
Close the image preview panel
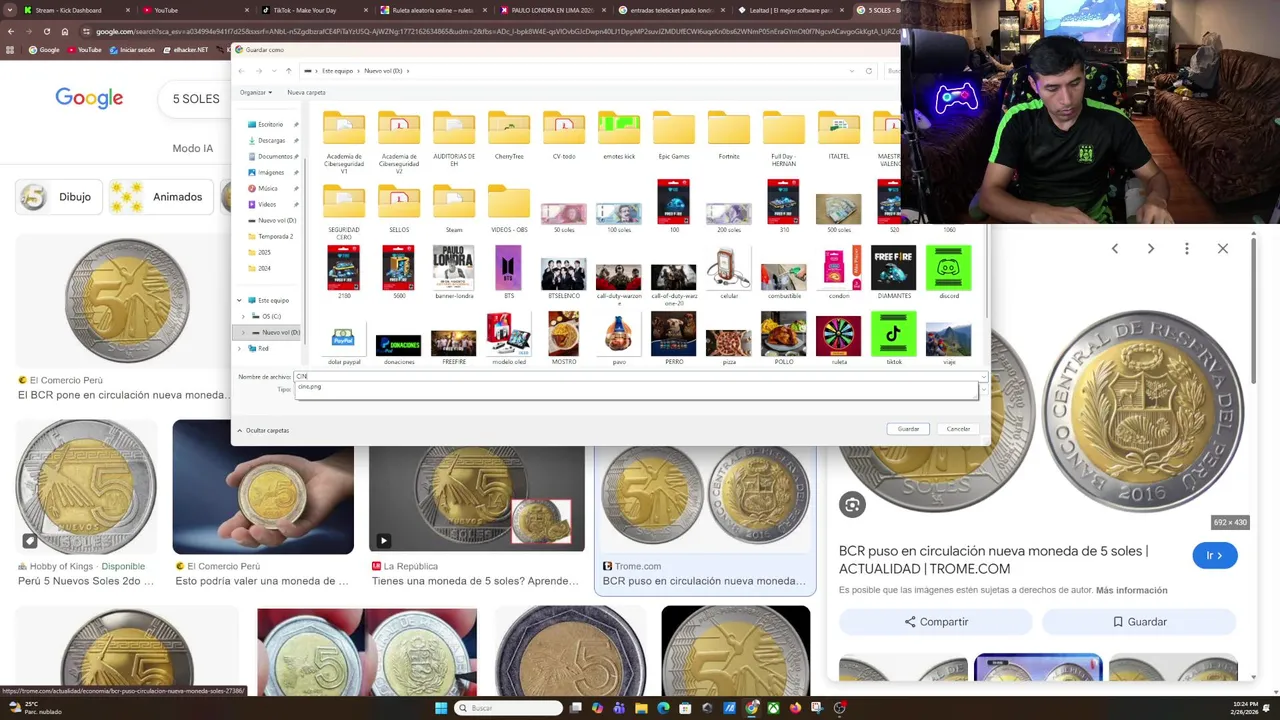point(1222,248)
